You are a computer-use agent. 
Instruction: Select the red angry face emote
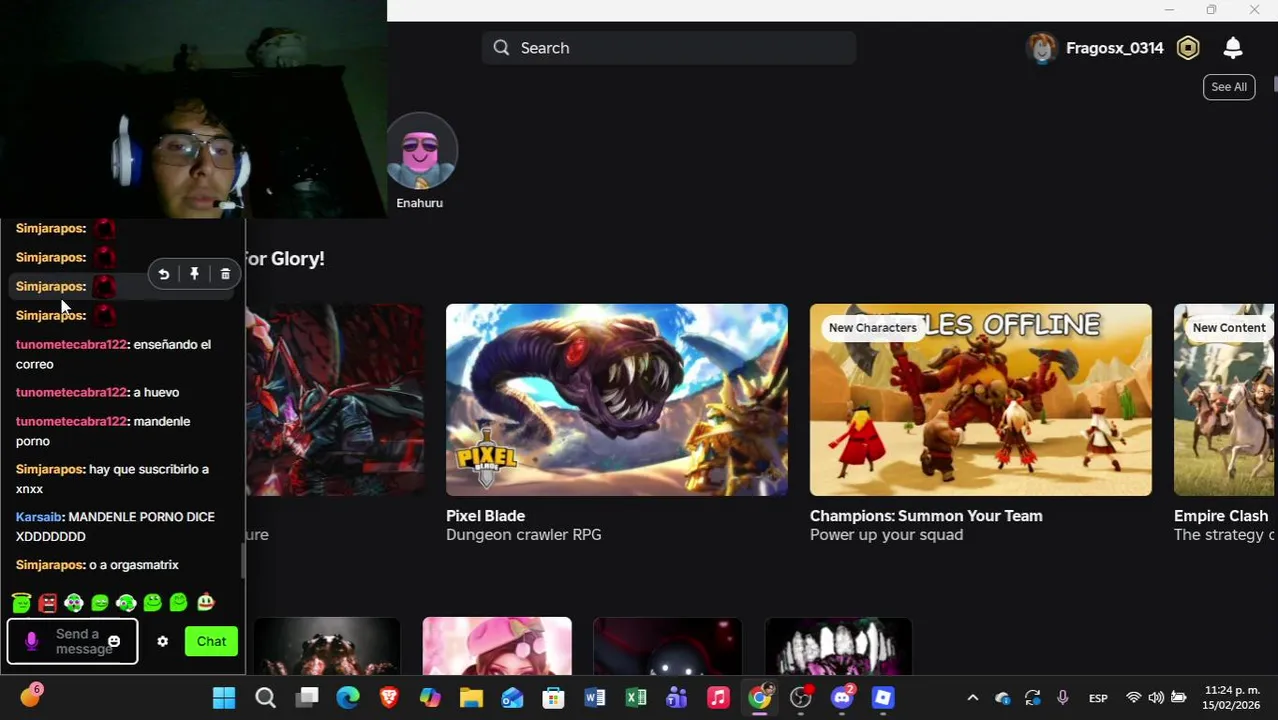point(47,603)
